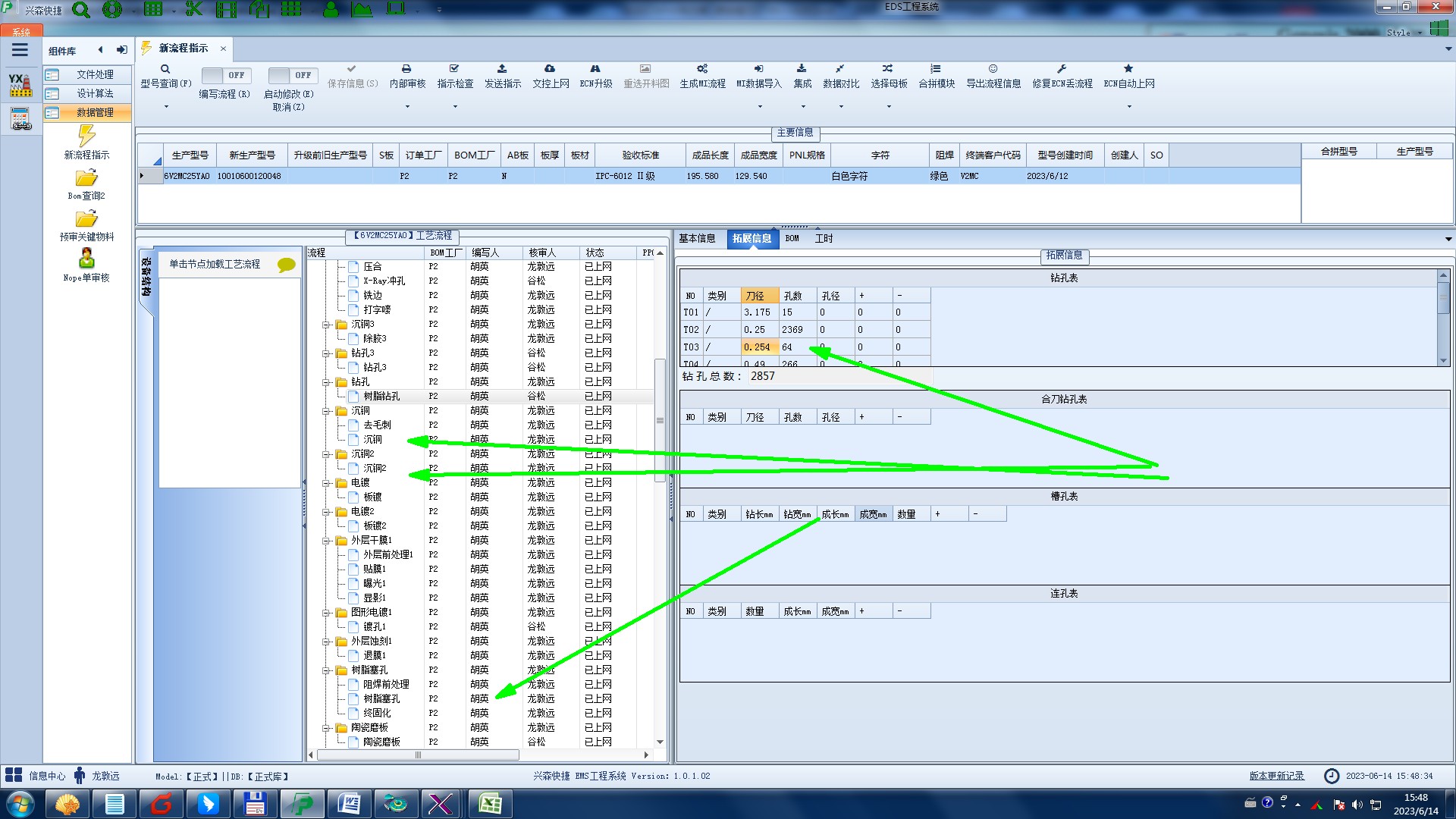Click 修复ECN丢流程 wrench icon
1456x819 pixels.
pyautogui.click(x=1062, y=69)
